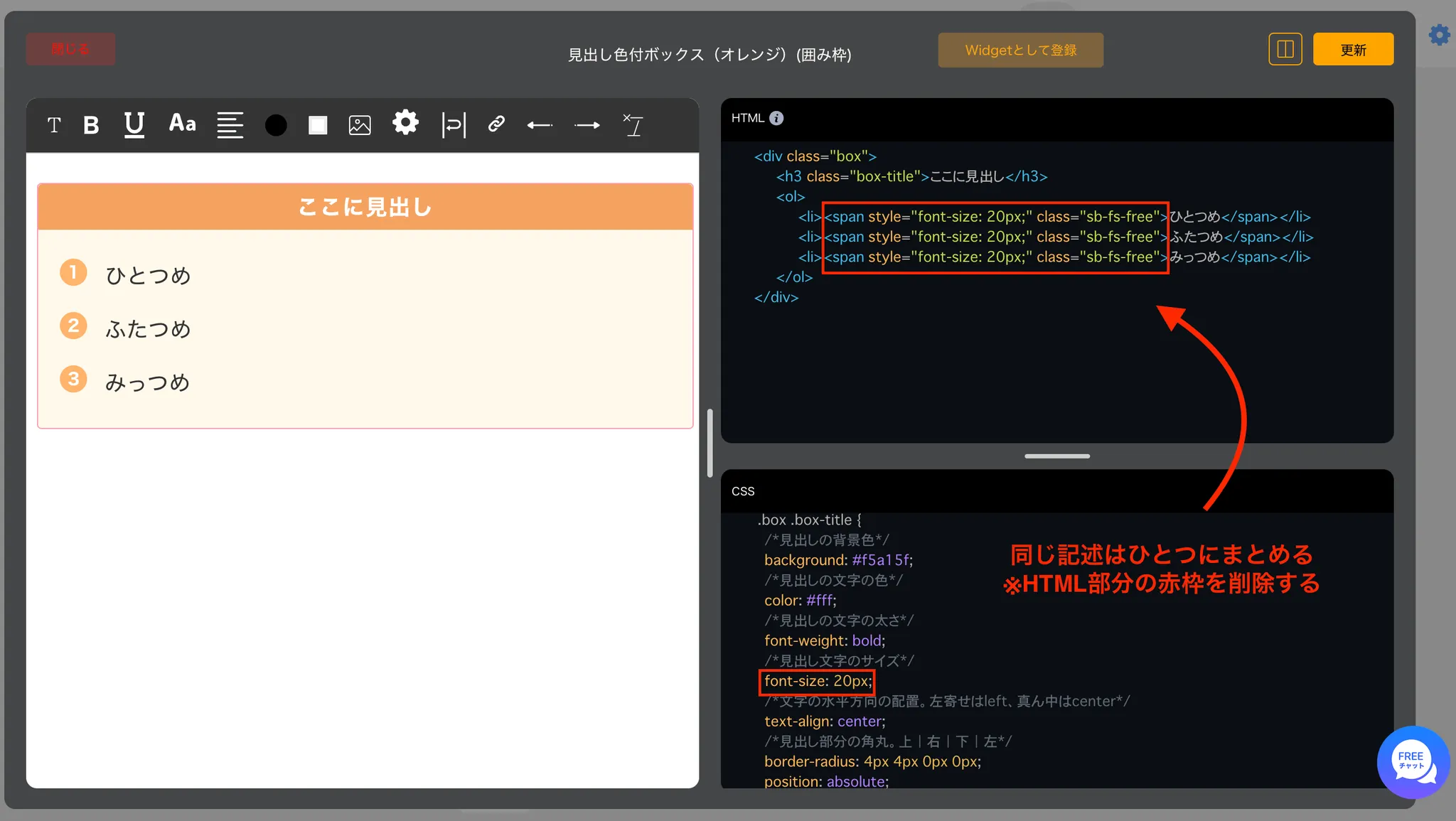Toggle bold formatting in toolbar
This screenshot has height=821, width=1456.
(91, 125)
